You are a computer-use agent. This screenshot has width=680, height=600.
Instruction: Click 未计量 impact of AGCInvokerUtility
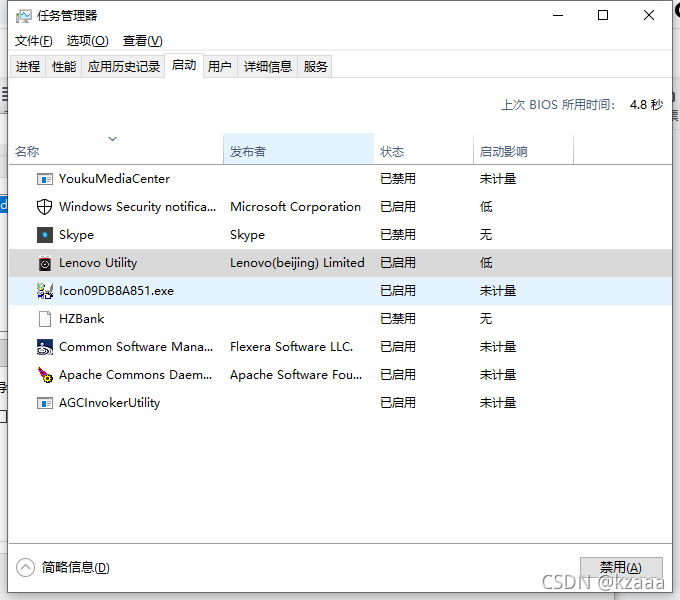pyautogui.click(x=497, y=403)
